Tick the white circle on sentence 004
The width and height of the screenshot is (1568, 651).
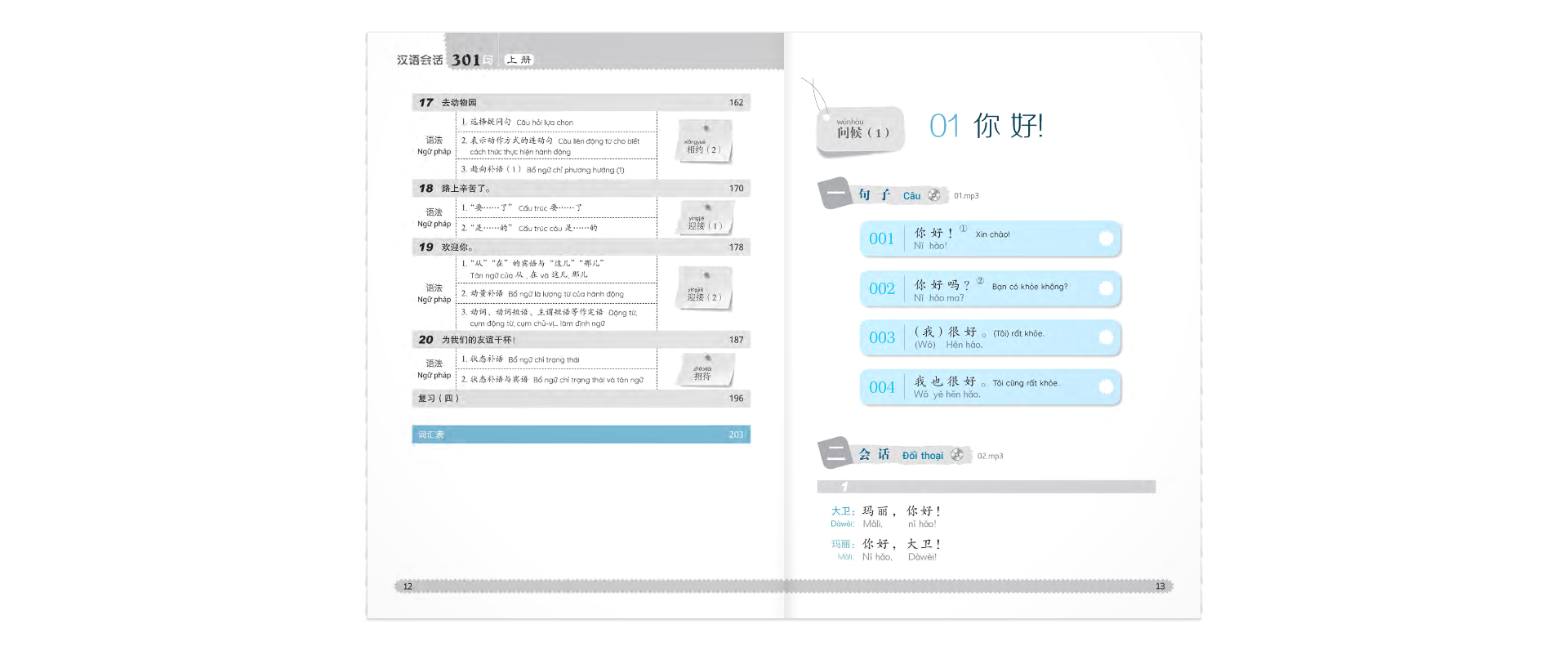[1106, 387]
